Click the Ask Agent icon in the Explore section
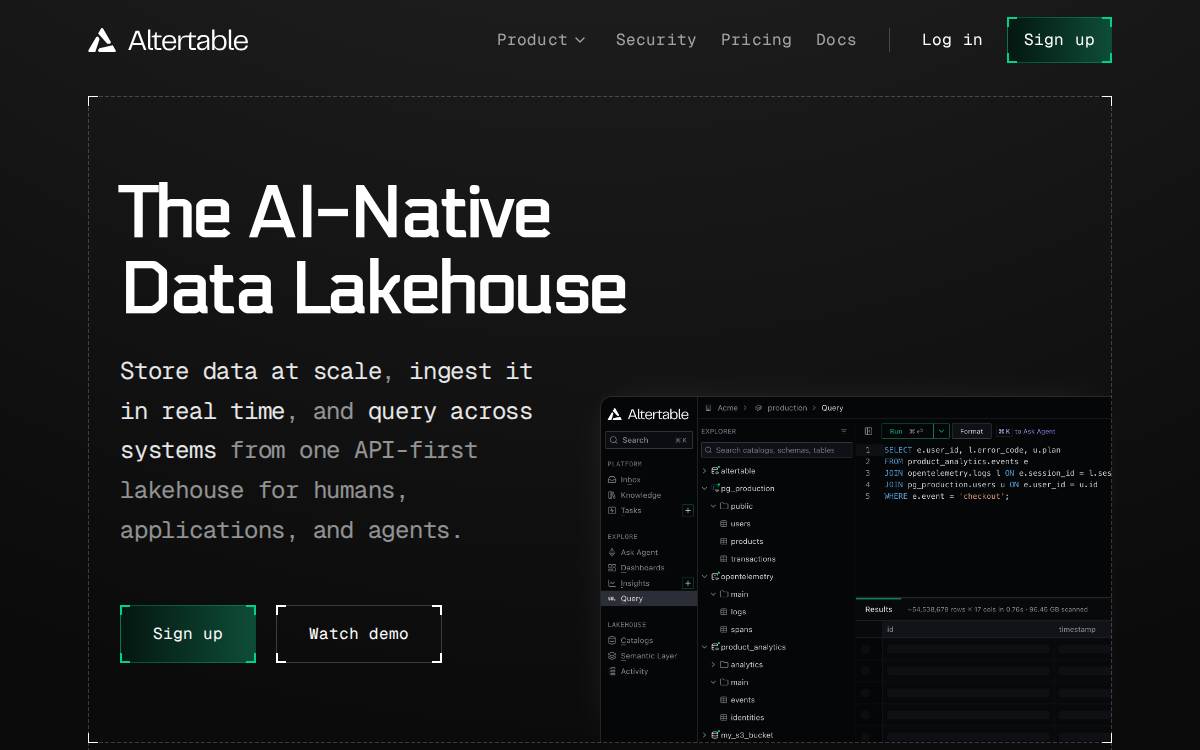 [612, 552]
